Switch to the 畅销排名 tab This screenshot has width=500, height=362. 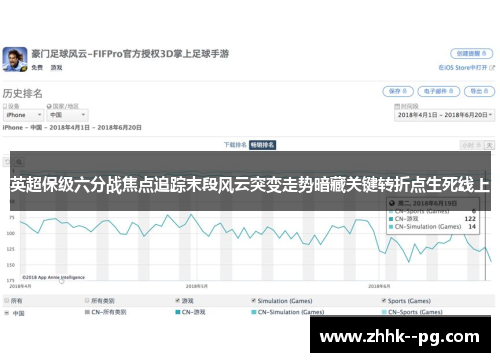click(x=262, y=145)
